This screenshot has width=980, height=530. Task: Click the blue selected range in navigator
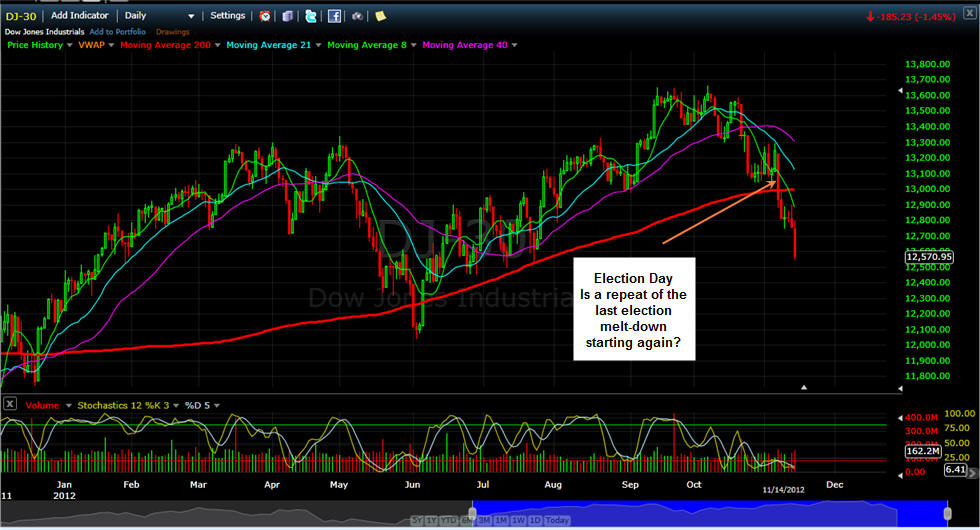[710, 513]
